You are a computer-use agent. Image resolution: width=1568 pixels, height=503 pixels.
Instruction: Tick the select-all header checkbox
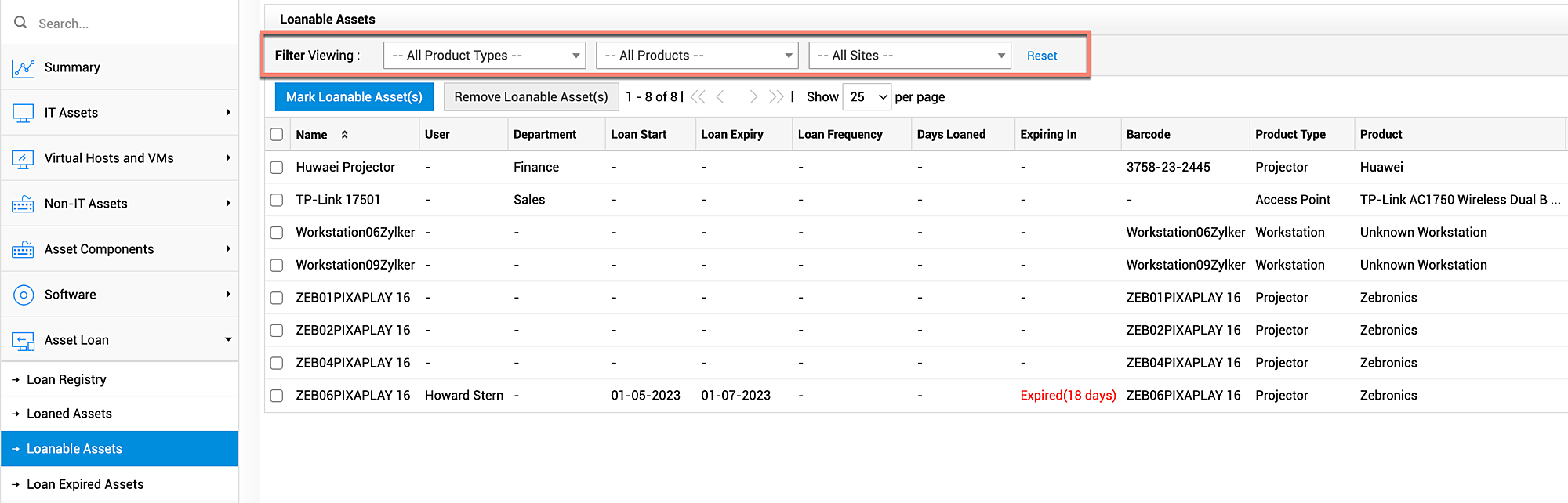pos(277,135)
